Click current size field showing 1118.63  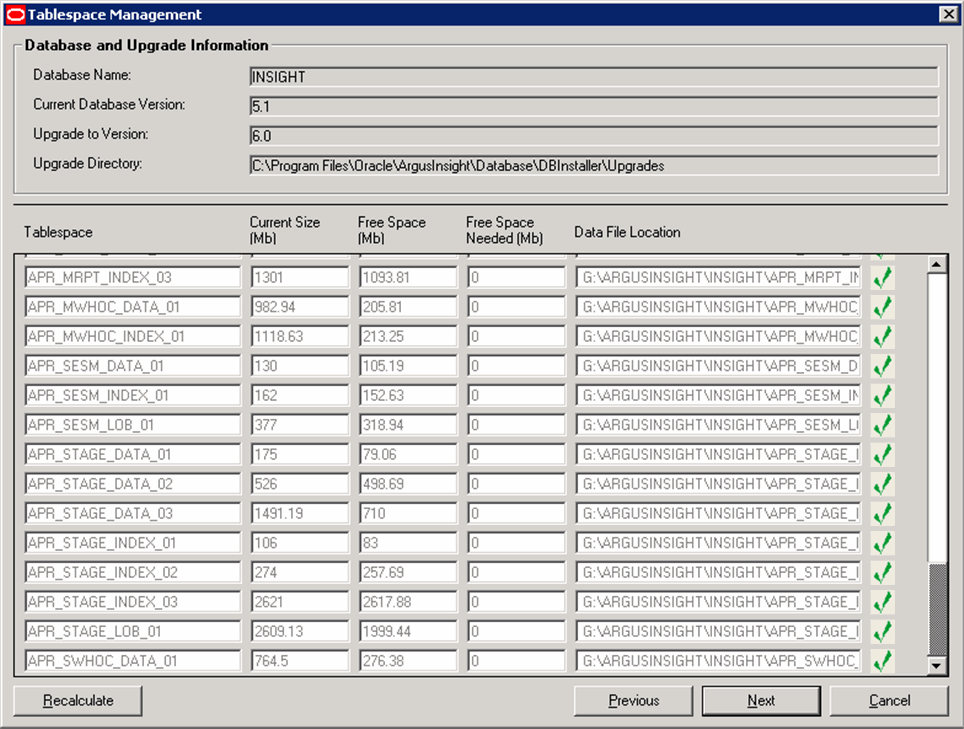pos(300,337)
